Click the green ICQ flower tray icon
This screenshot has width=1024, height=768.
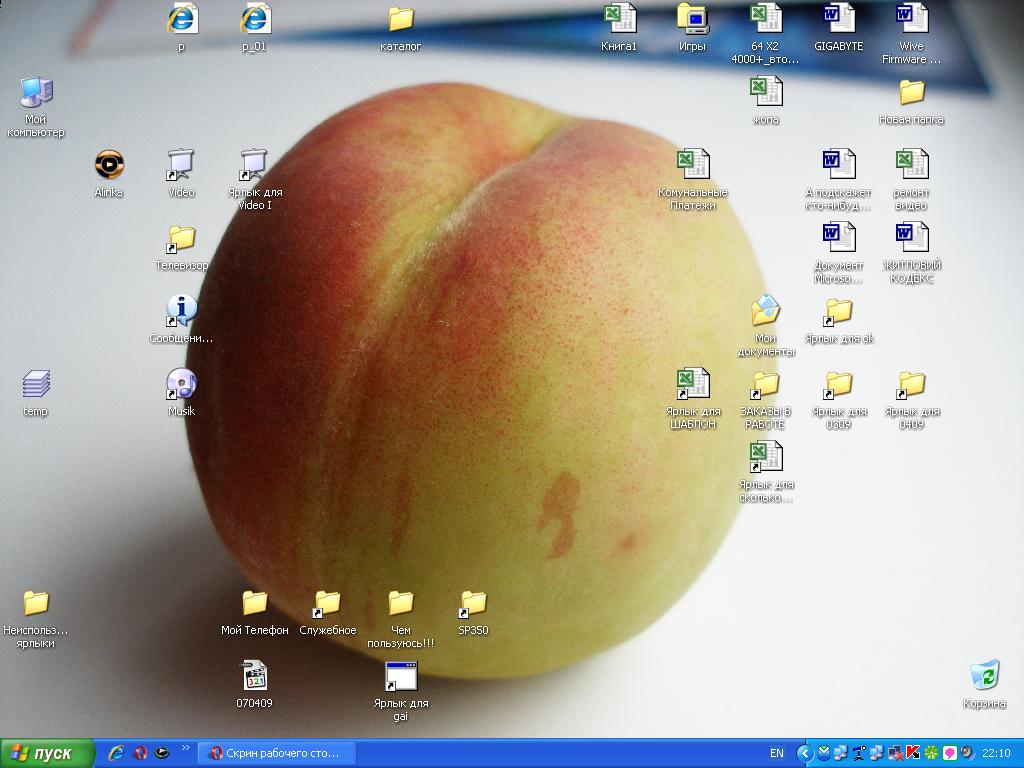(931, 753)
